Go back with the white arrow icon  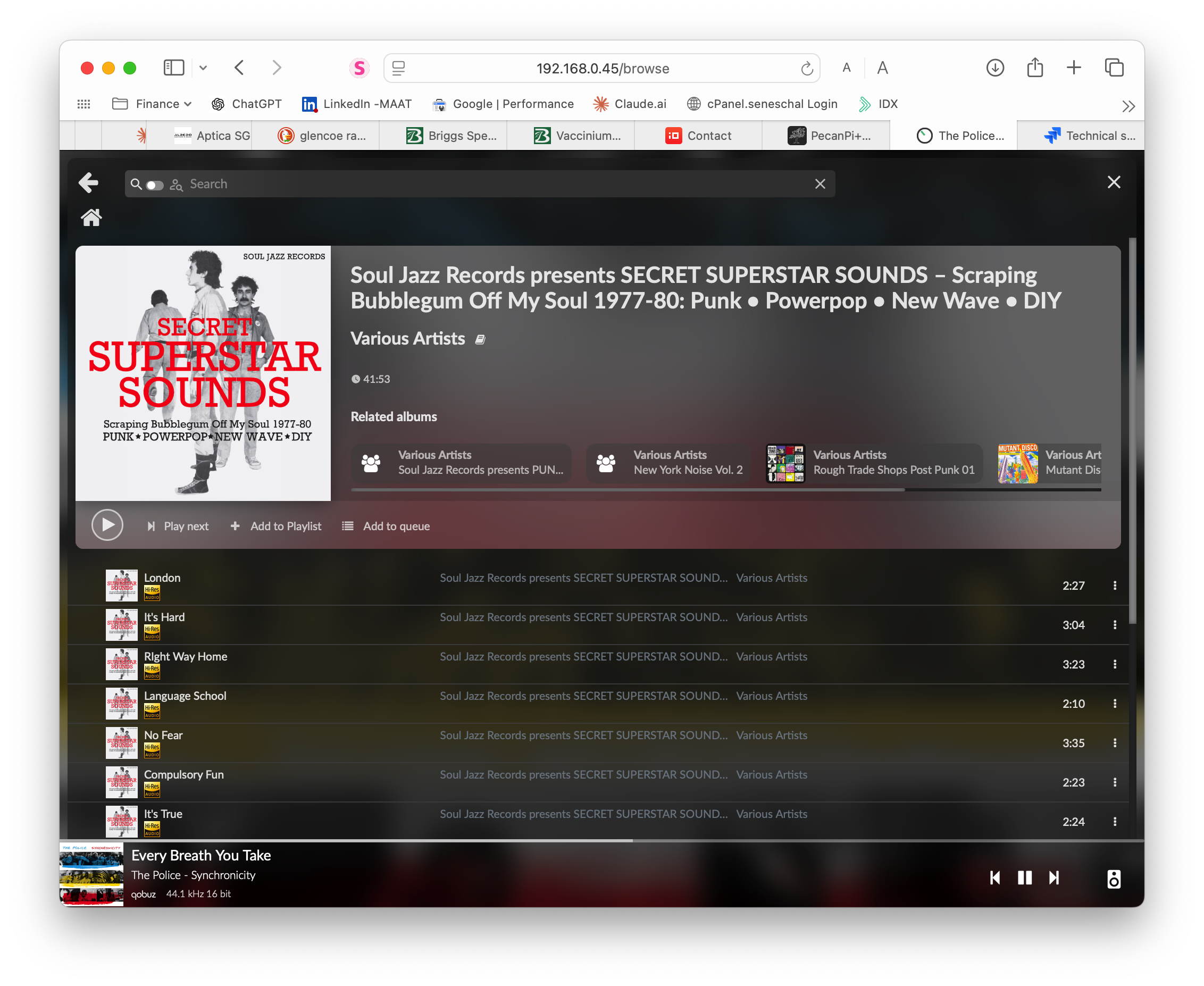point(89,183)
